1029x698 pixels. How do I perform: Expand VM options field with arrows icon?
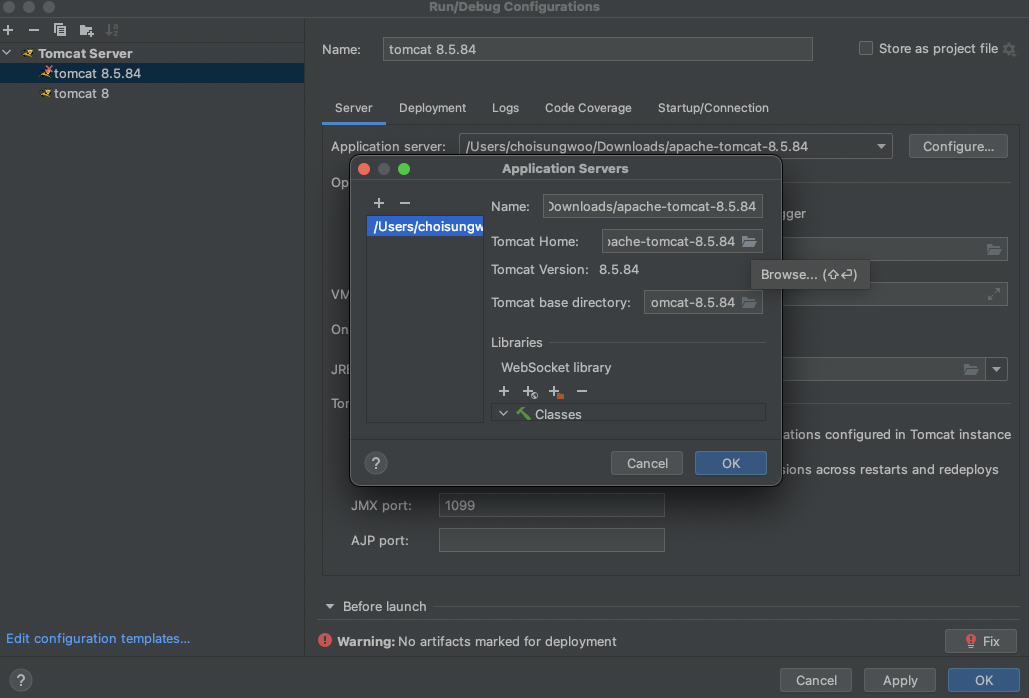coord(994,295)
